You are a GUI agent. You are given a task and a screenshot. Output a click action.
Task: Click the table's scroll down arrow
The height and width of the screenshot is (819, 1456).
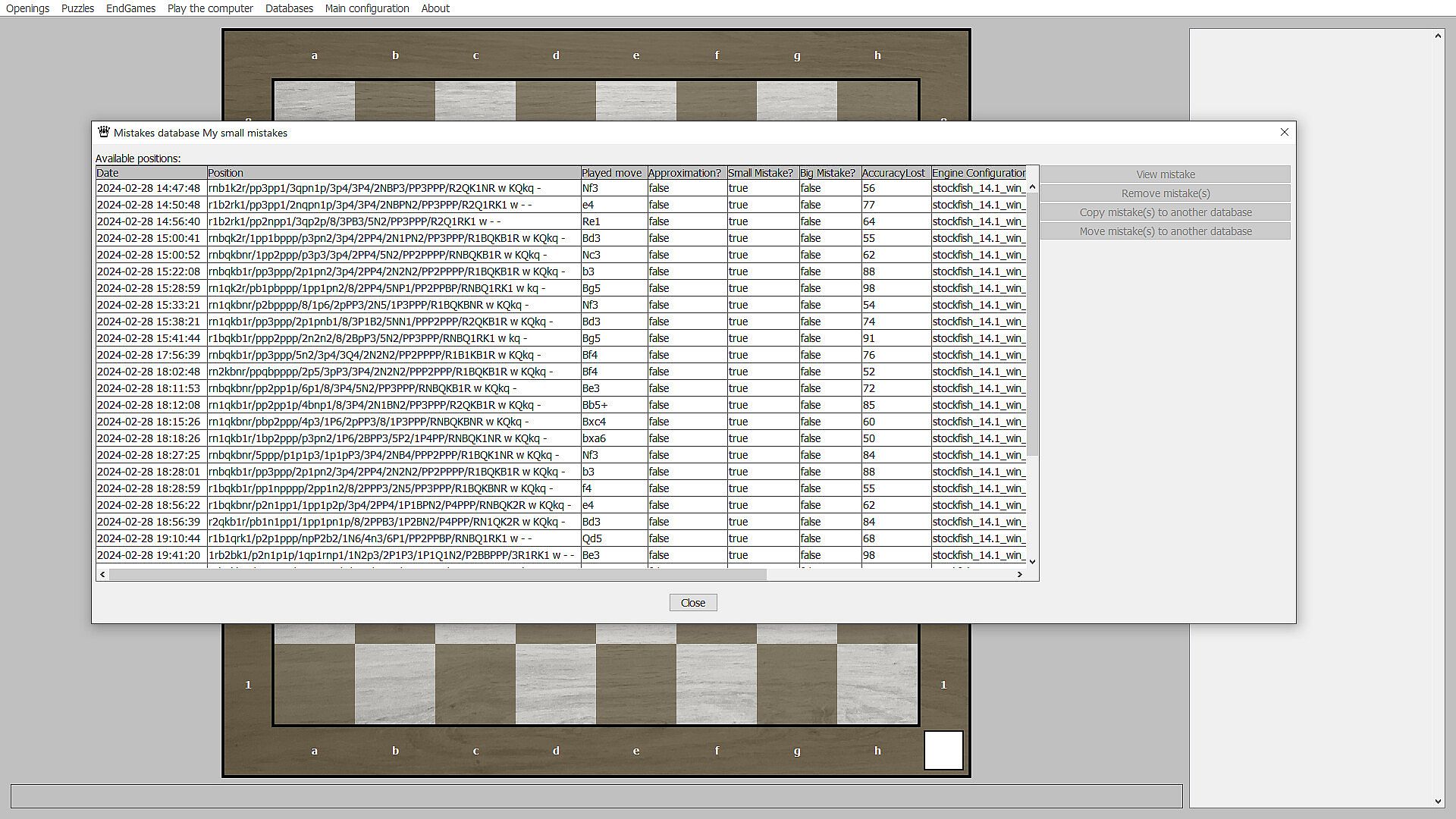coord(1031,562)
